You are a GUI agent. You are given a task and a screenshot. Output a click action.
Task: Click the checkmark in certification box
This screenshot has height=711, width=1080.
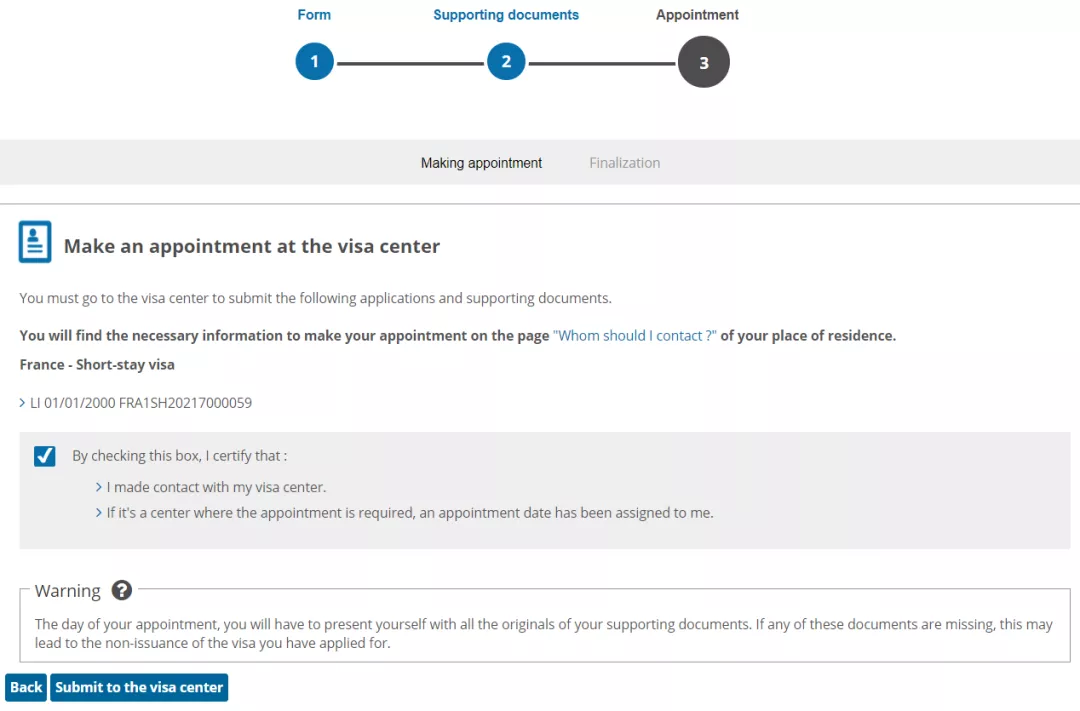pos(45,456)
